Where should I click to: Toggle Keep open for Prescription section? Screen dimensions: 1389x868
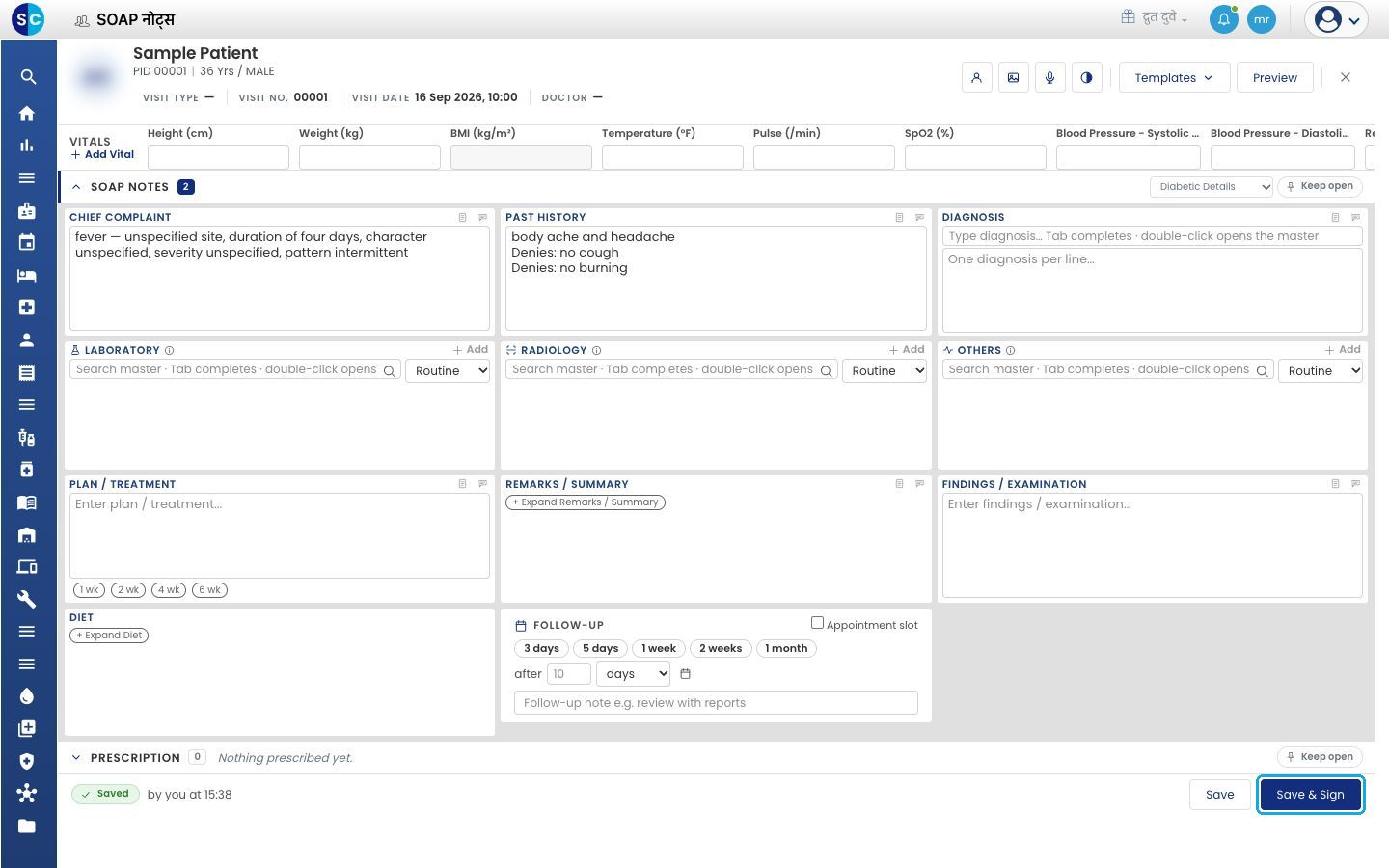(1319, 757)
